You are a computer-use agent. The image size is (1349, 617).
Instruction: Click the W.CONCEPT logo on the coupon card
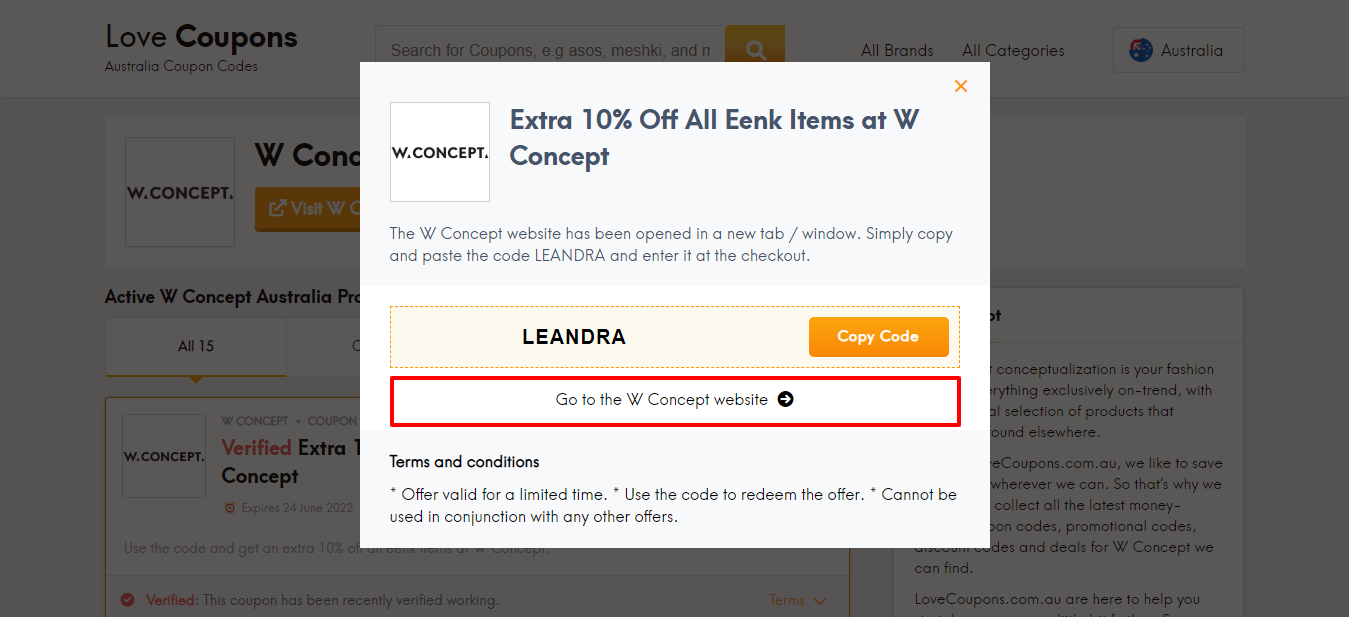[163, 456]
